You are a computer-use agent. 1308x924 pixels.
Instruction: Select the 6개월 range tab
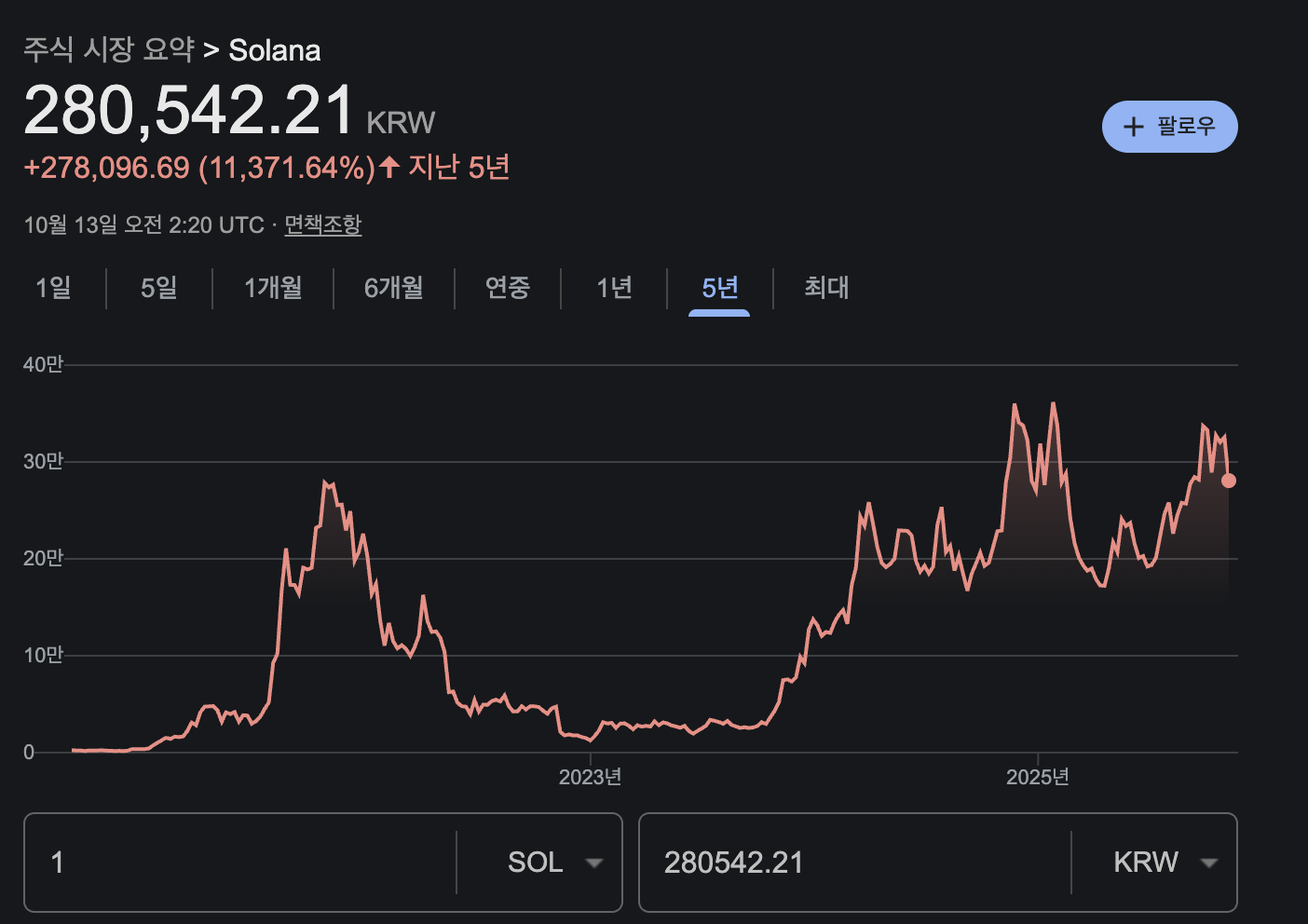tap(393, 288)
